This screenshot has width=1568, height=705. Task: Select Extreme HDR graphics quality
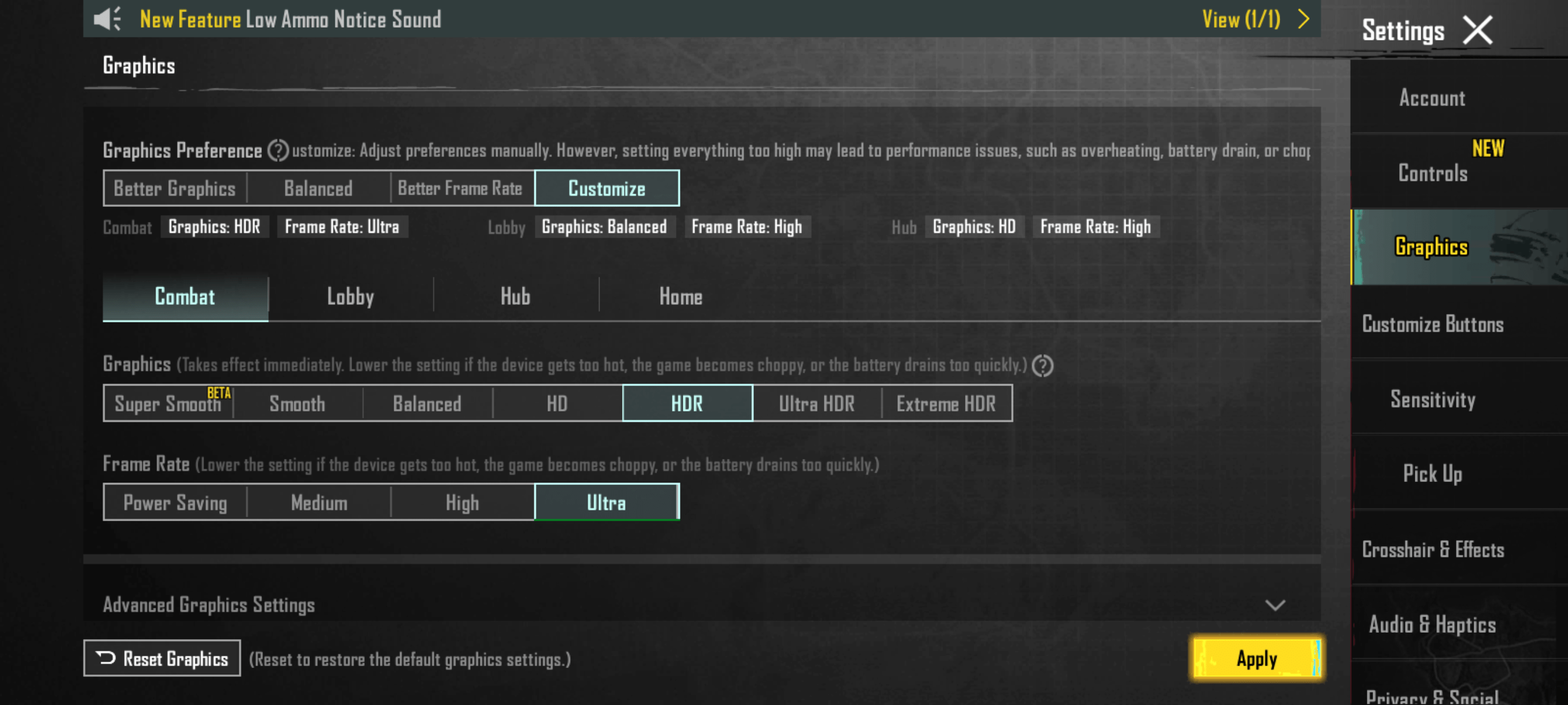coord(946,403)
